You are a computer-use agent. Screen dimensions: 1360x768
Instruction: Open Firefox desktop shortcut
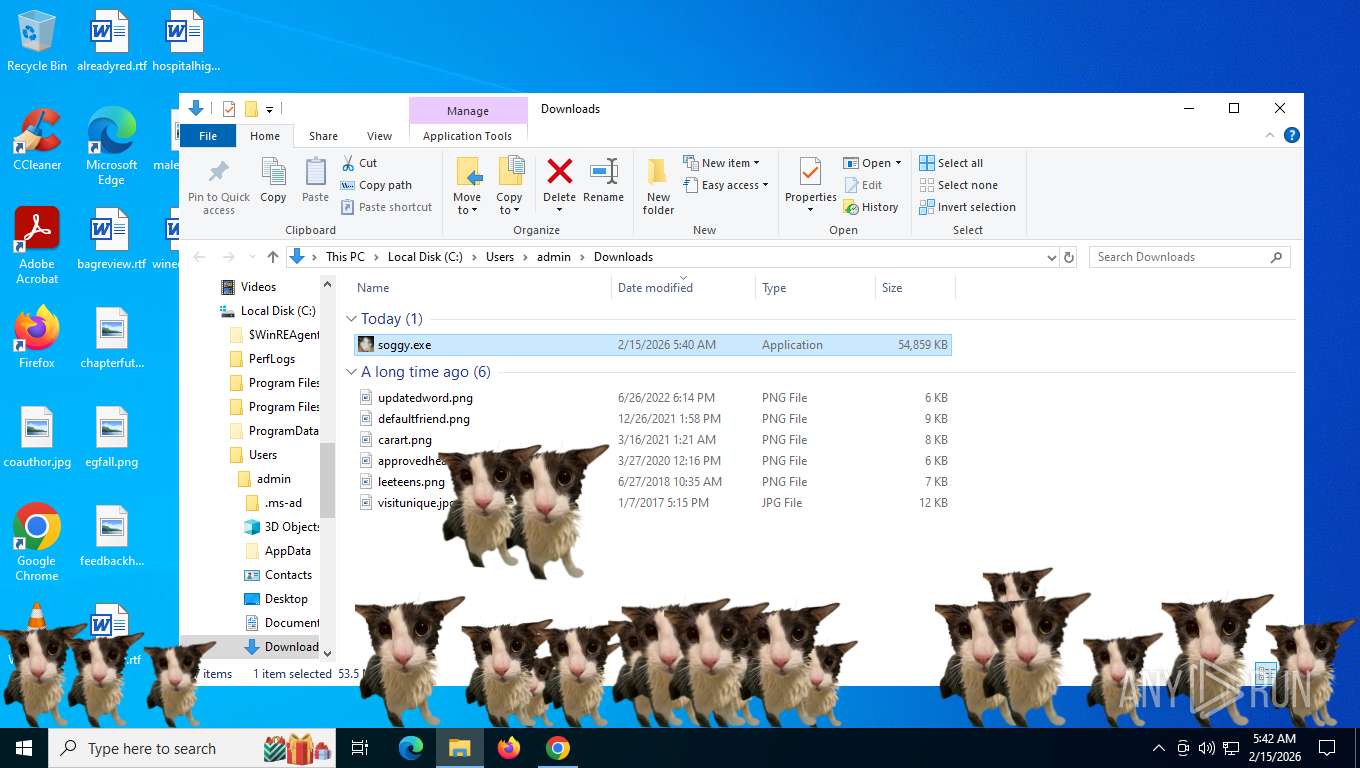pos(37,337)
